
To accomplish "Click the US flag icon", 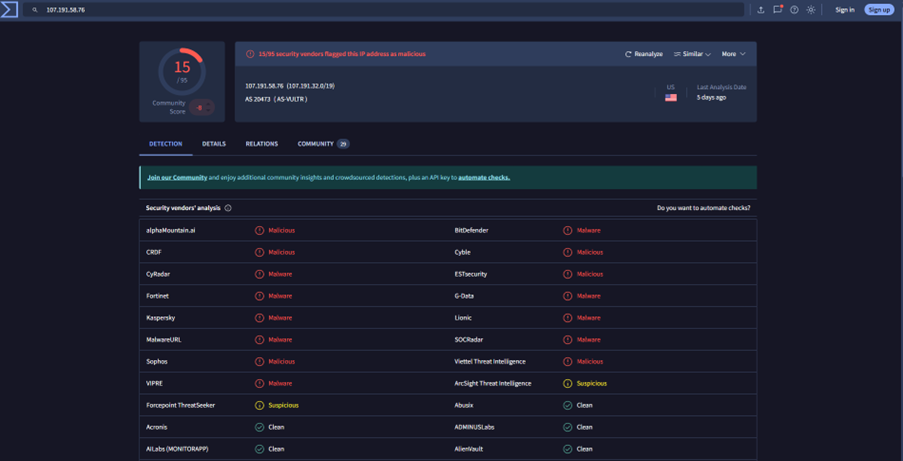I will coord(671,97).
